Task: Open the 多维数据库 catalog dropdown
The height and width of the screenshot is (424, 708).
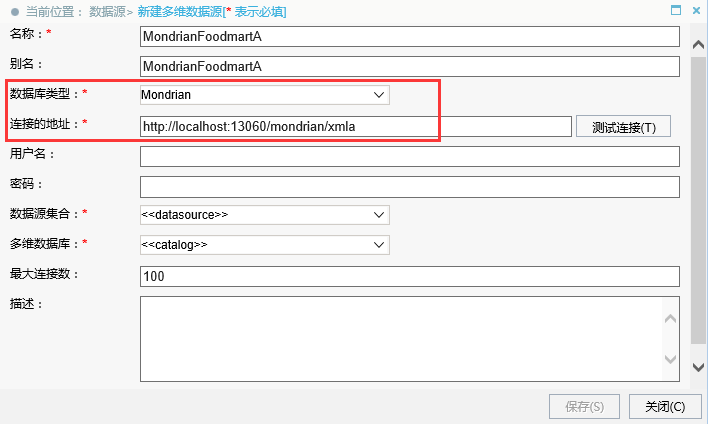Action: (x=265, y=245)
